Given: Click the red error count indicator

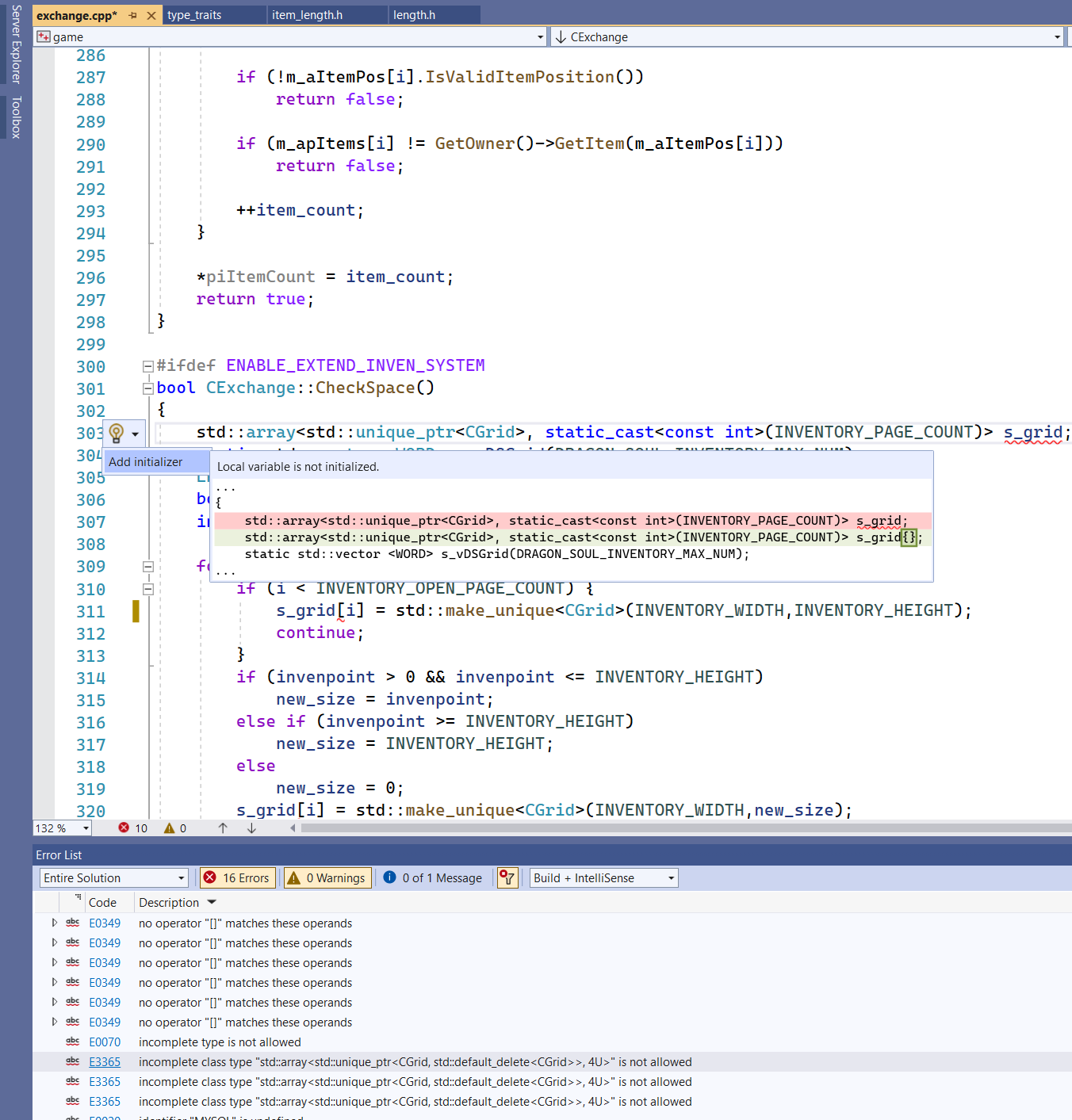Looking at the screenshot, I should point(132,828).
